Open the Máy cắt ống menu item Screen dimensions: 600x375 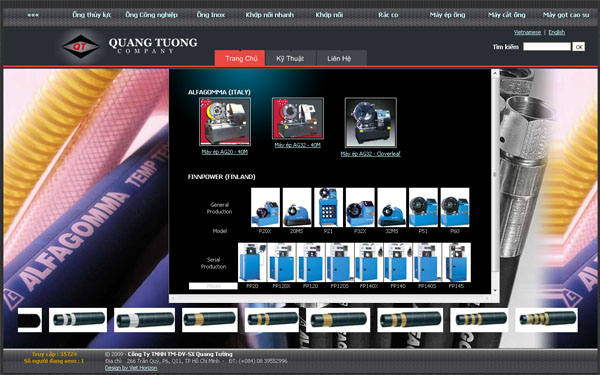(507, 15)
